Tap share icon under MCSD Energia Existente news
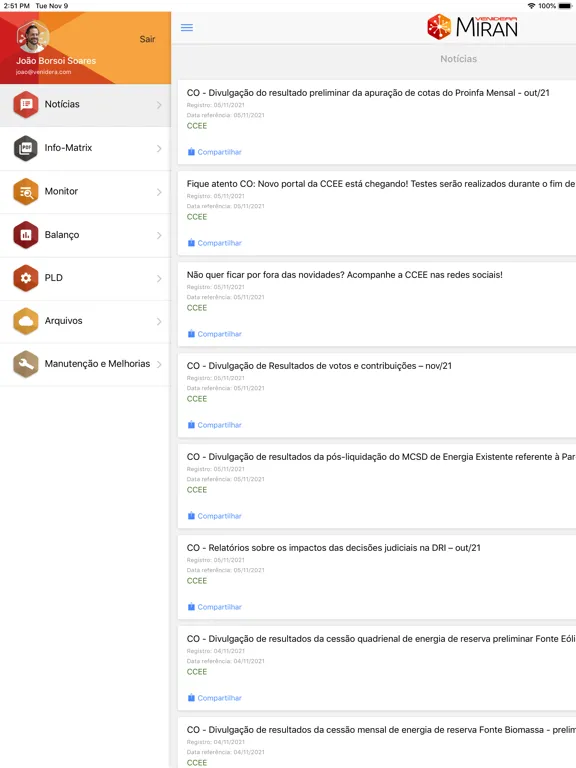This screenshot has width=576, height=768. (x=192, y=516)
